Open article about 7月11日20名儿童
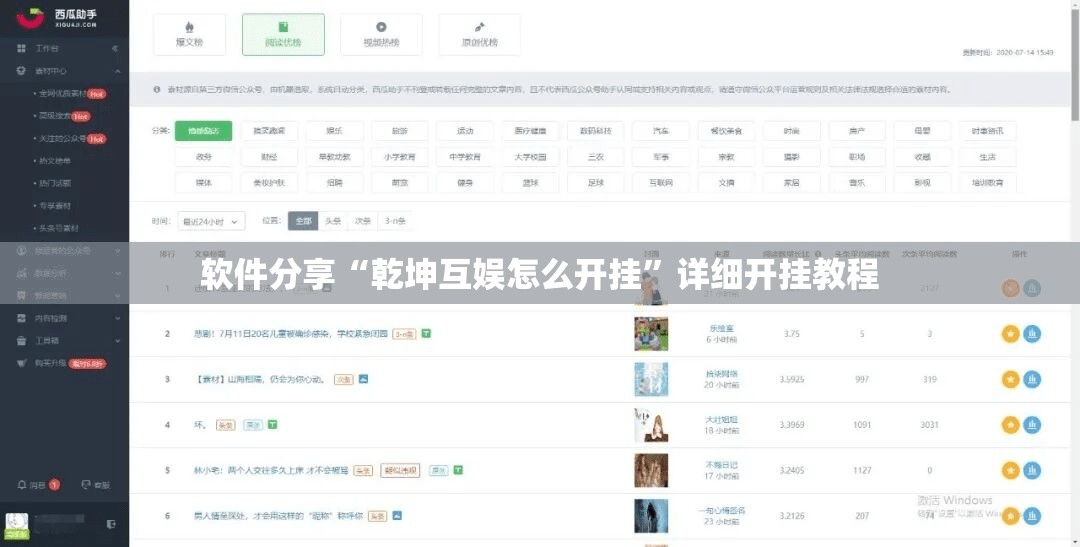Screen dimensions: 1080x547 tap(291, 334)
